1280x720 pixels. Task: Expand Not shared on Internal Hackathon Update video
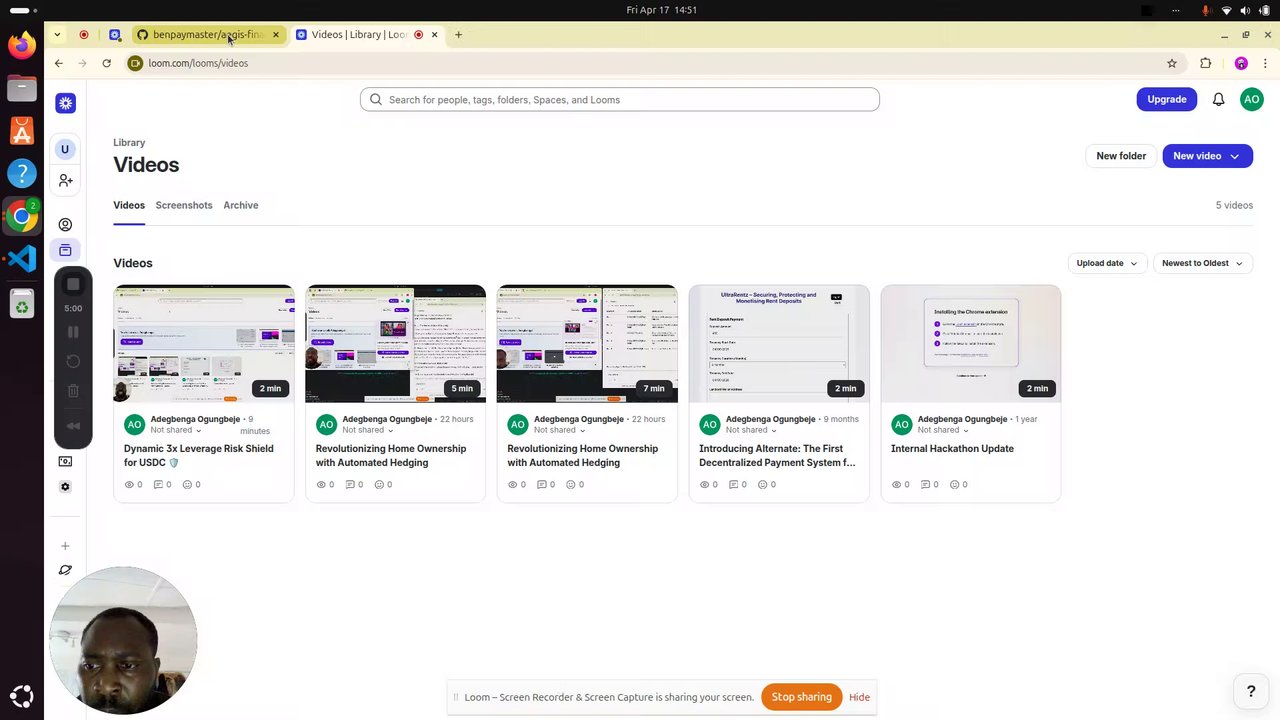[943, 430]
